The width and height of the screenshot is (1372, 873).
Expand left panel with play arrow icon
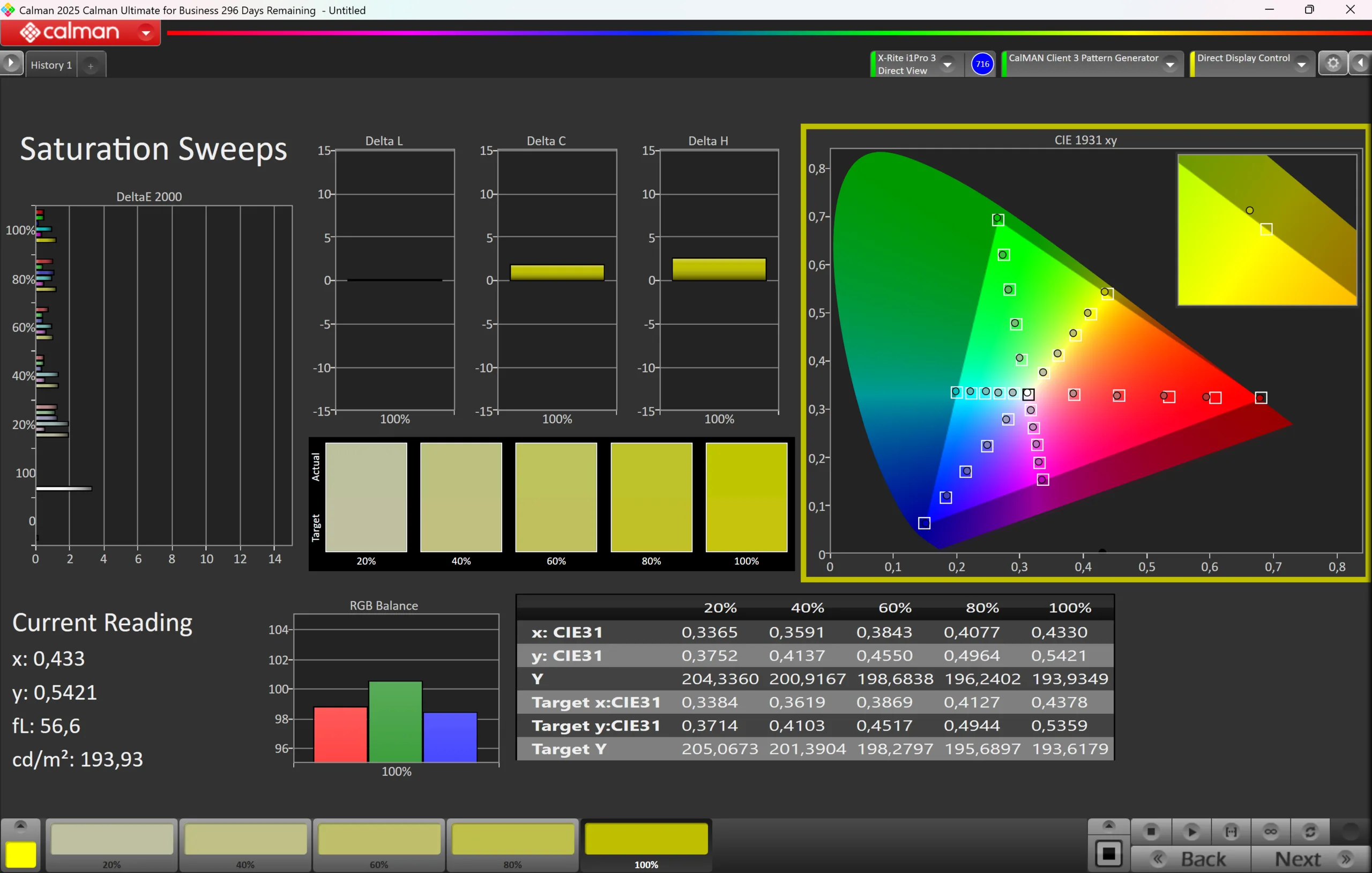[11, 63]
